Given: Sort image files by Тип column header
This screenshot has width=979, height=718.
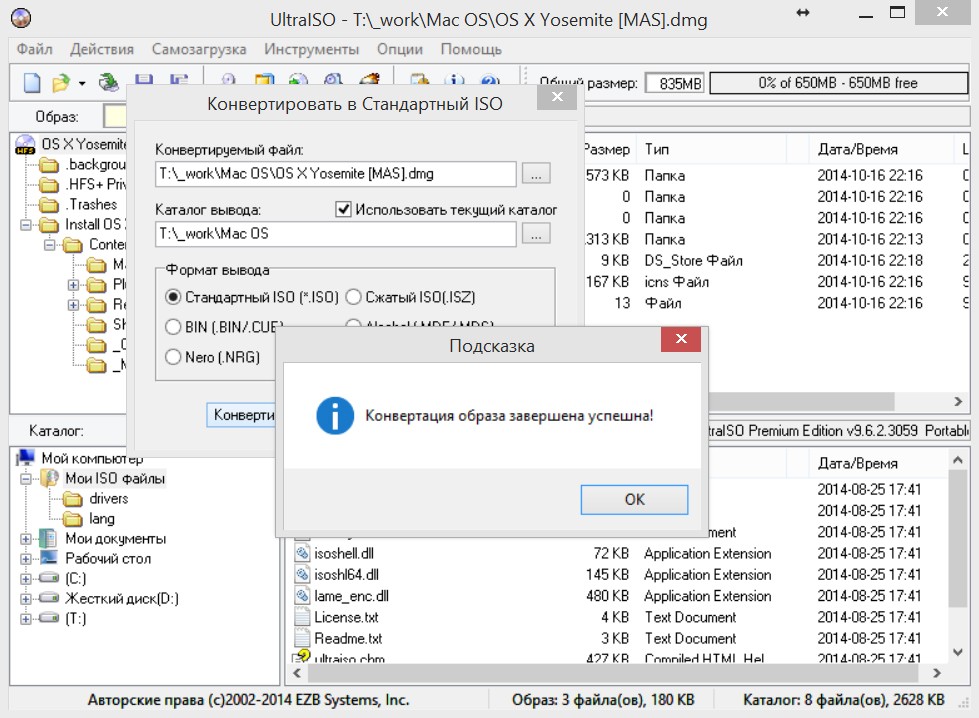Looking at the screenshot, I should (x=711, y=149).
